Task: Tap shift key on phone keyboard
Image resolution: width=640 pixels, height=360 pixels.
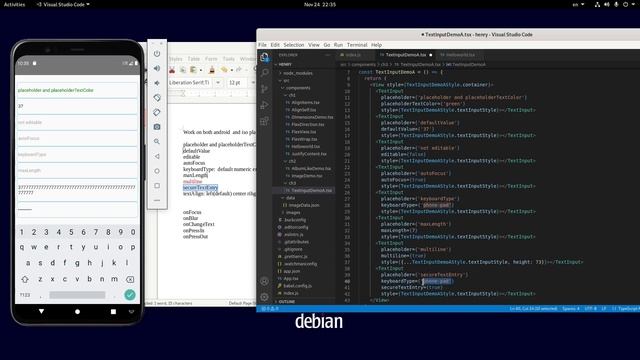Action: [x=25, y=279]
